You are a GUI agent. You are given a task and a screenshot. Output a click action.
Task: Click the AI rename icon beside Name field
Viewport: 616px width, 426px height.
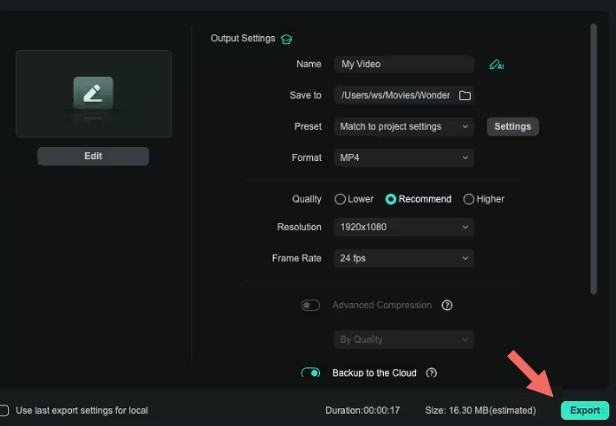coord(496,65)
